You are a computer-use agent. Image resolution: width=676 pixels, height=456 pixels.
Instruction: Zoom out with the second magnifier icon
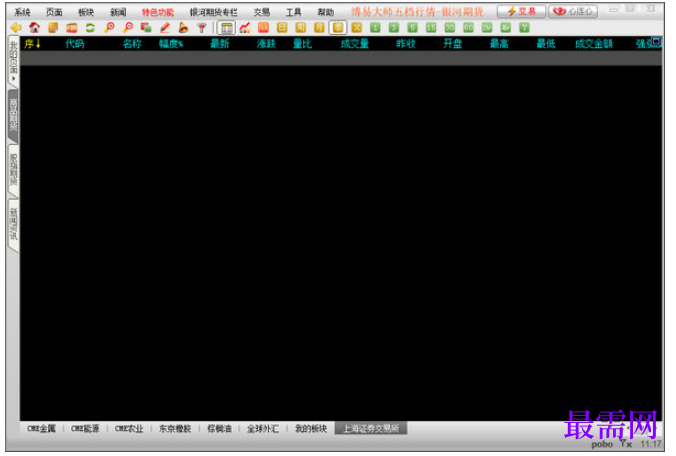[128, 28]
